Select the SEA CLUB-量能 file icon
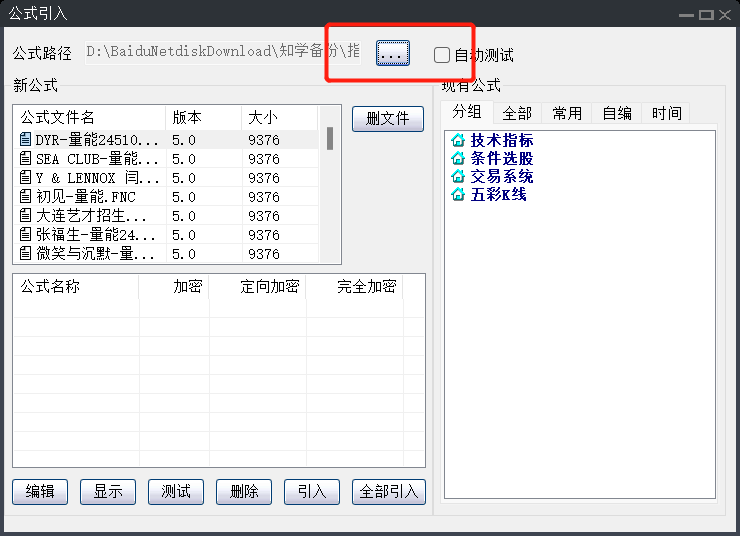Image resolution: width=740 pixels, height=536 pixels. (x=26, y=159)
